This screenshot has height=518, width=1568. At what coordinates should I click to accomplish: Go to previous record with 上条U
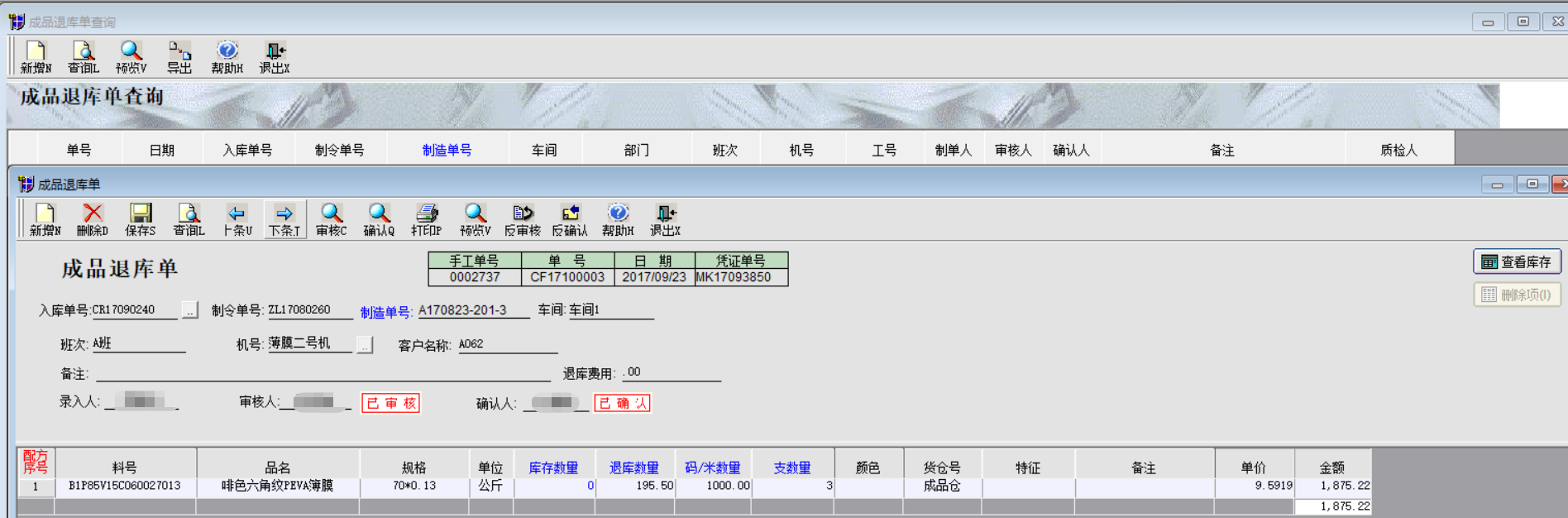[237, 220]
